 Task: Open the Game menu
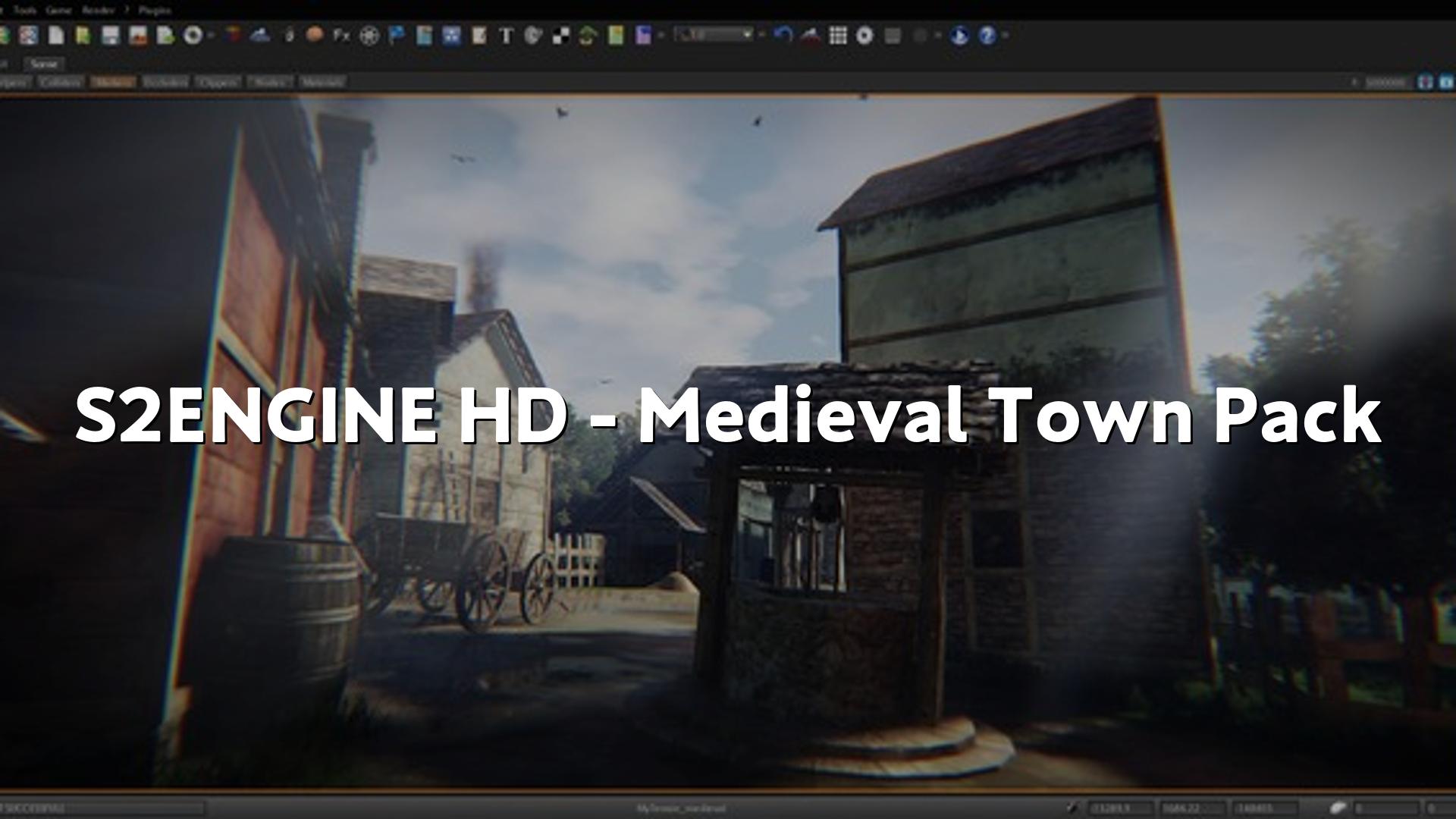coord(58,10)
